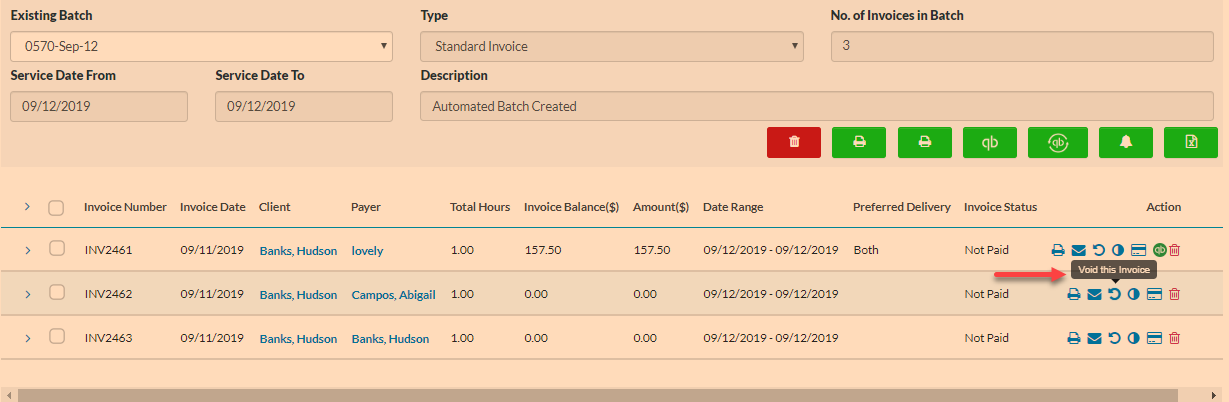Toggle the select-all checkbox in the table header
This screenshot has width=1229, height=402.
point(57,208)
